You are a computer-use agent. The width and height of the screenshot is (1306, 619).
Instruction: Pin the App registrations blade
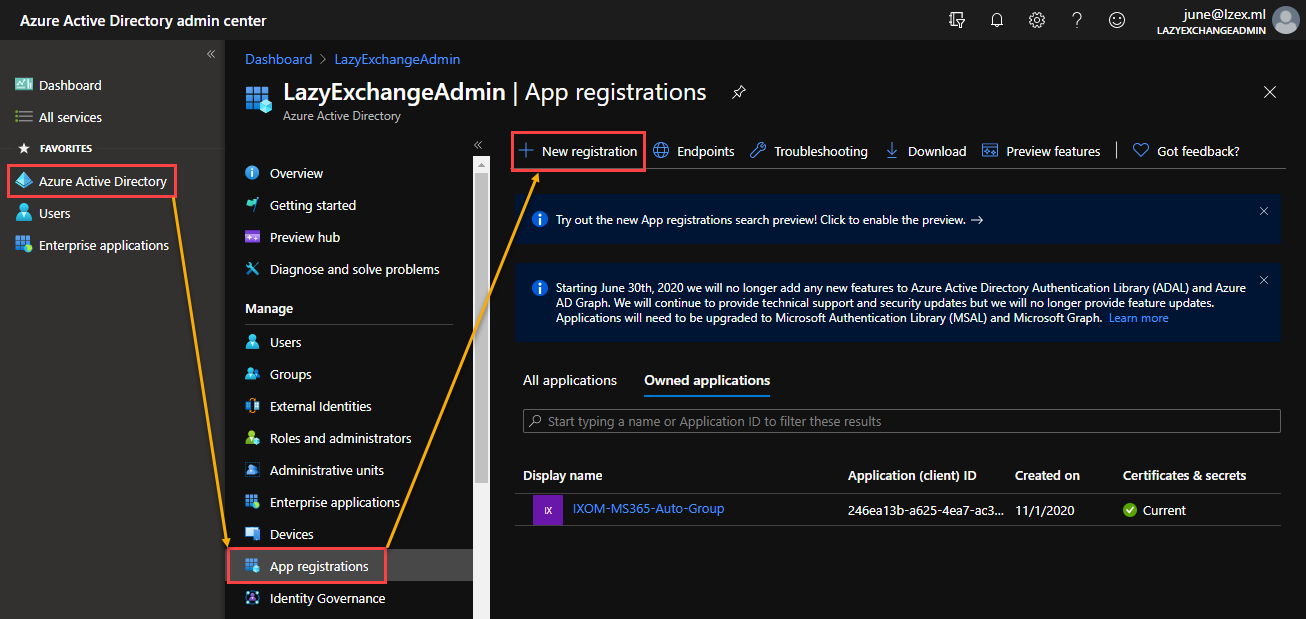tap(738, 92)
